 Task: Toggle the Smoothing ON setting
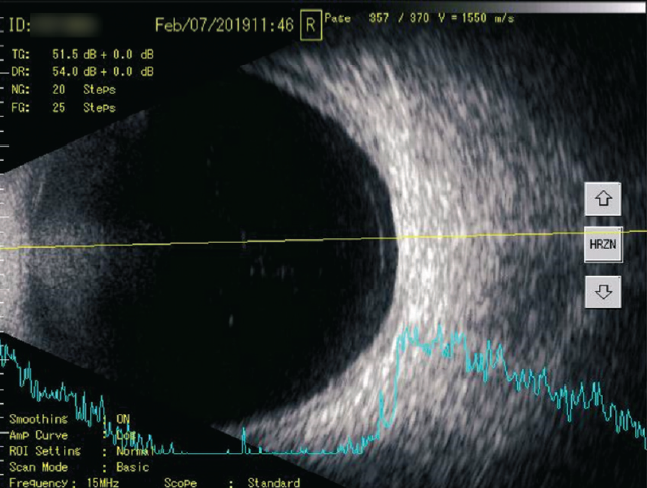123,419
